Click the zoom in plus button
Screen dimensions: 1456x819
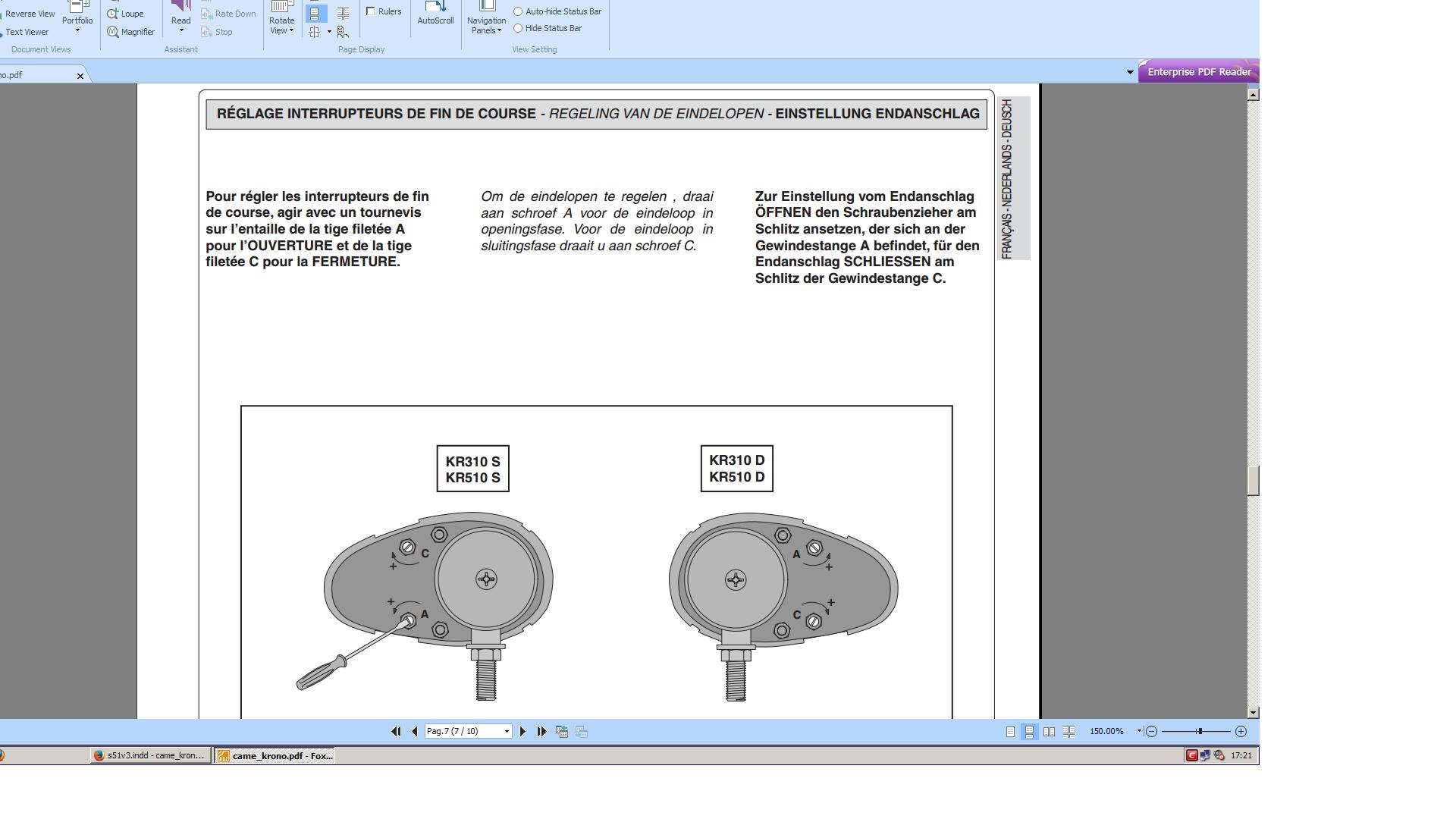1241,732
